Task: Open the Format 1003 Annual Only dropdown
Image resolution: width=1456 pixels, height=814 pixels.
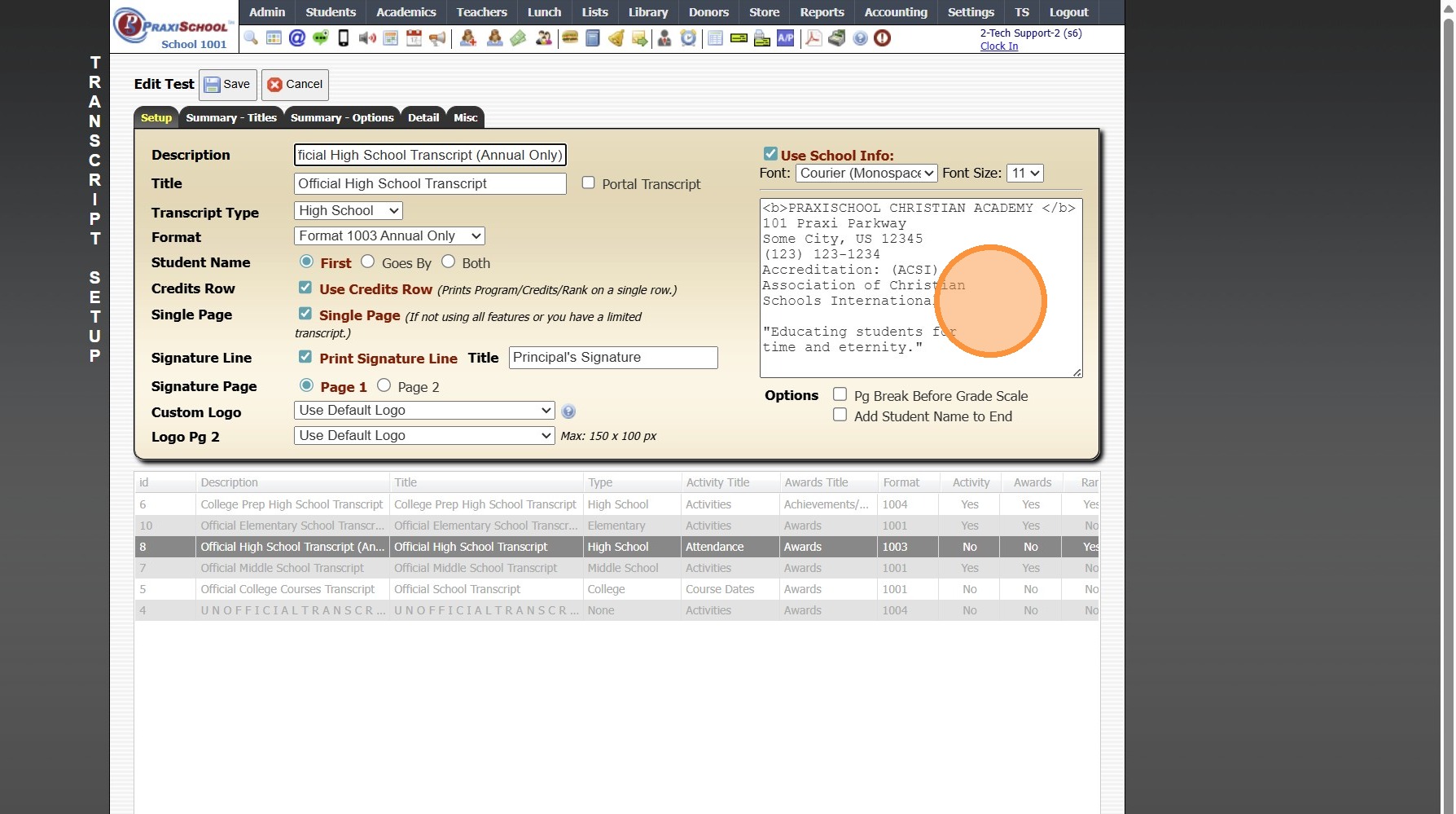Action: (388, 236)
